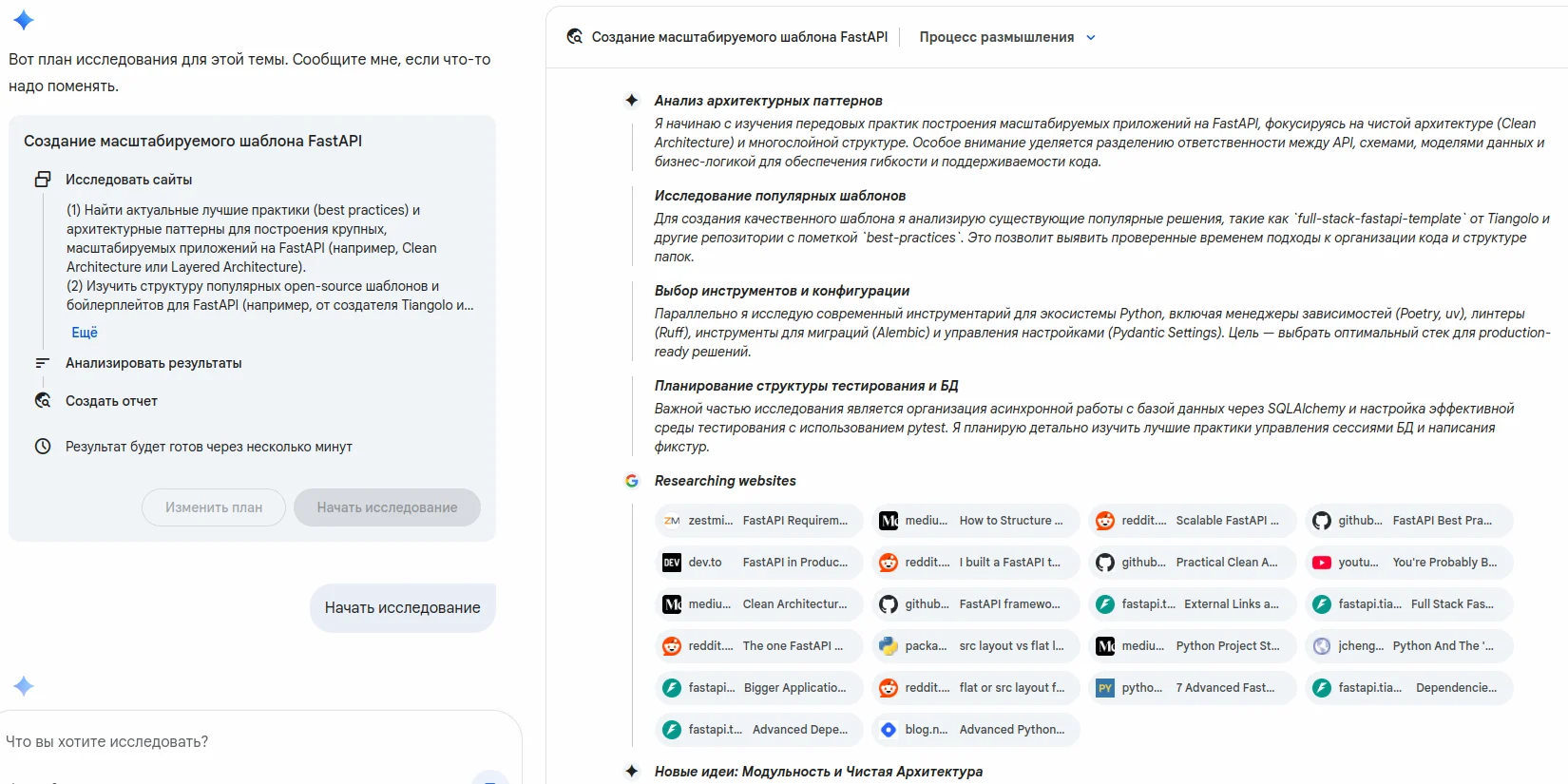Click the "Исследовать сайты" browser icon
Viewport: 1568px width, 784px height.
(x=43, y=179)
